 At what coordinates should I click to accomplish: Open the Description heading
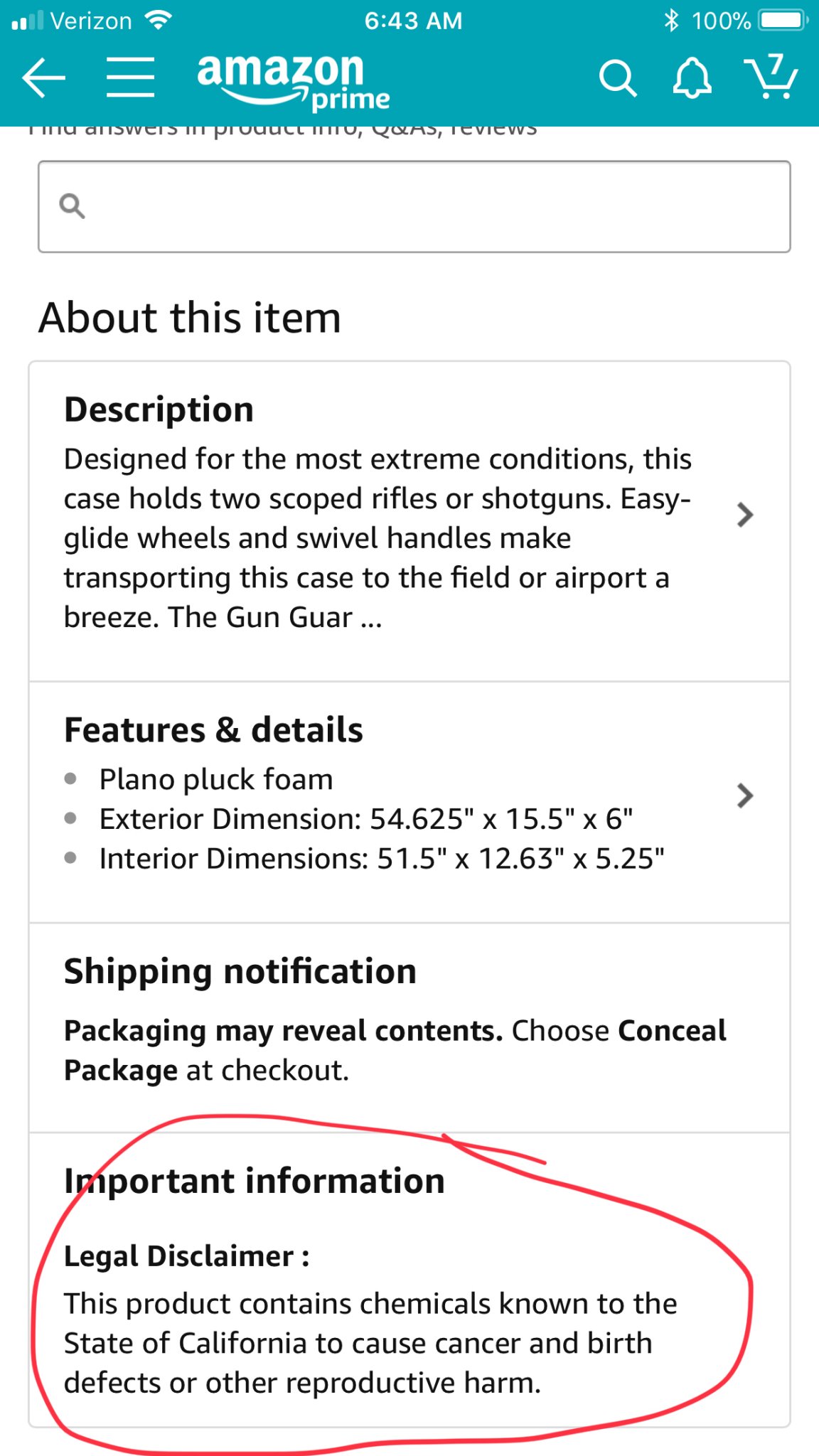tap(159, 410)
